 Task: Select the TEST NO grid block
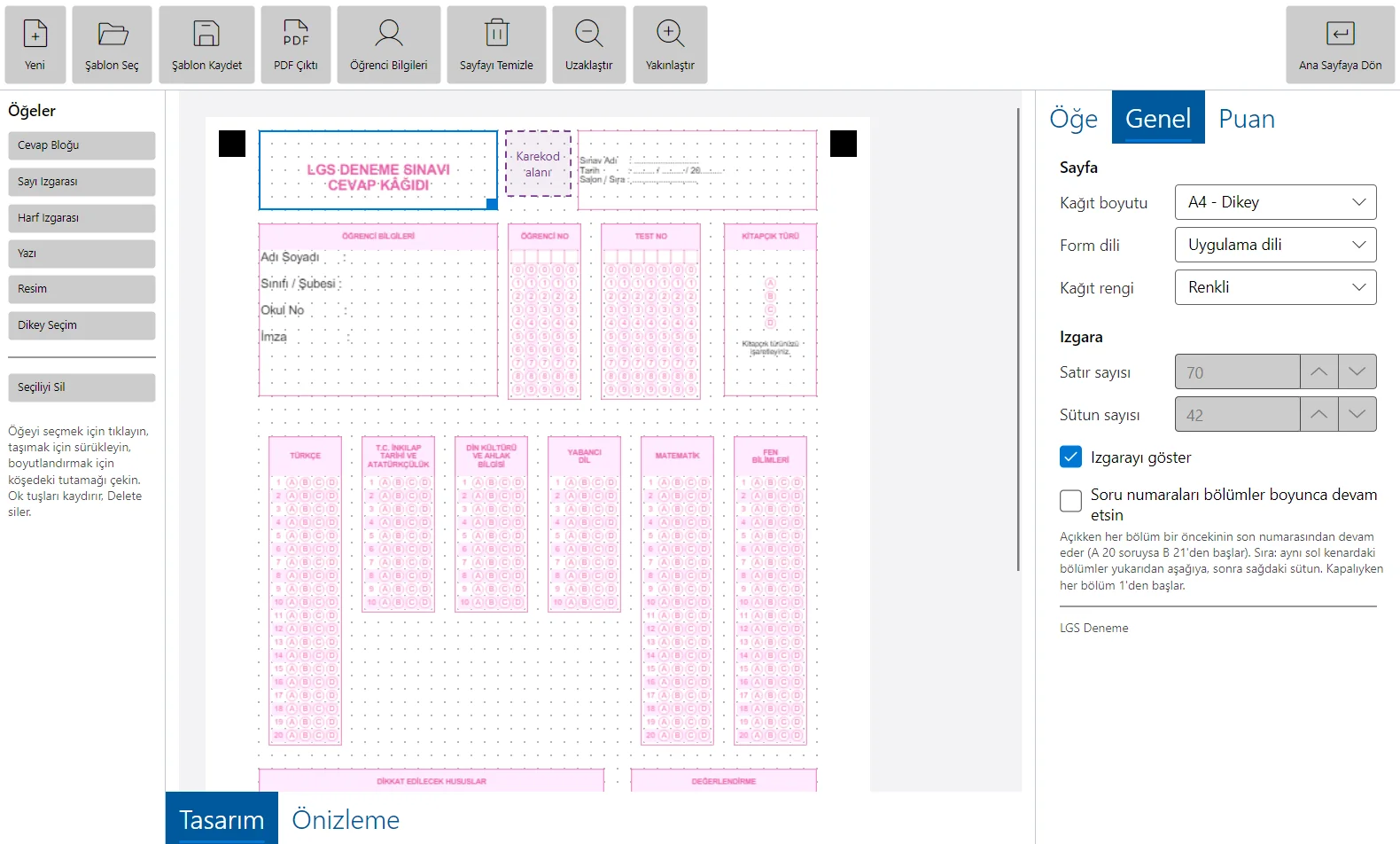pyautogui.click(x=650, y=311)
